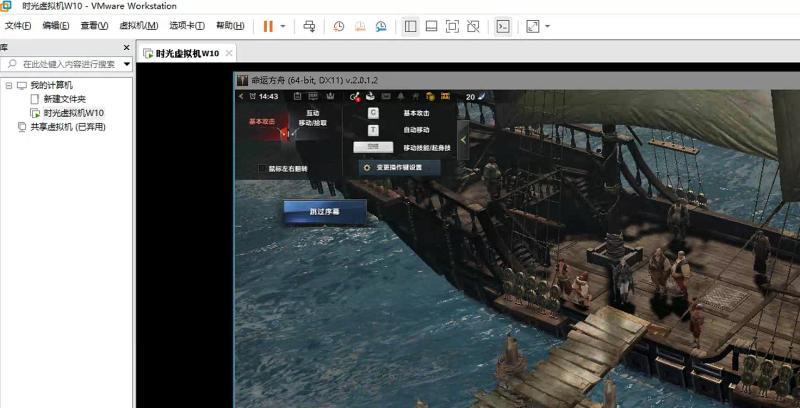Open the power options dropdown next to pause
The width and height of the screenshot is (800, 408).
click(x=283, y=27)
